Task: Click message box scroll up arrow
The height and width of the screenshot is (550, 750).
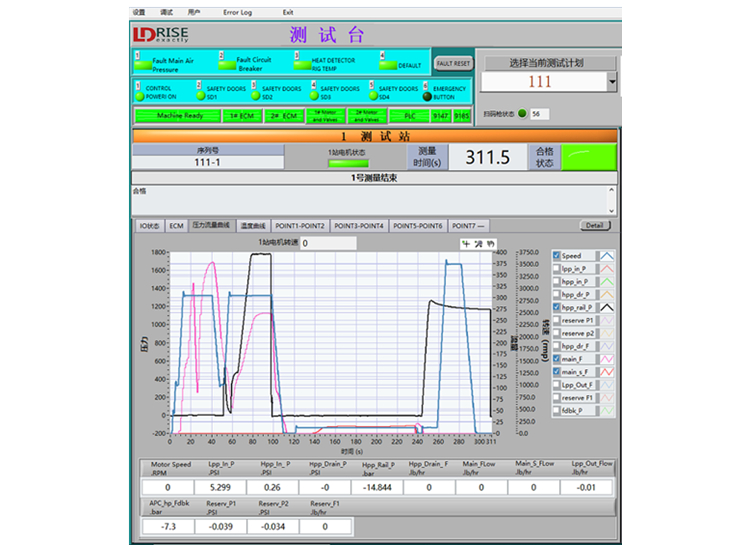Action: click(611, 190)
